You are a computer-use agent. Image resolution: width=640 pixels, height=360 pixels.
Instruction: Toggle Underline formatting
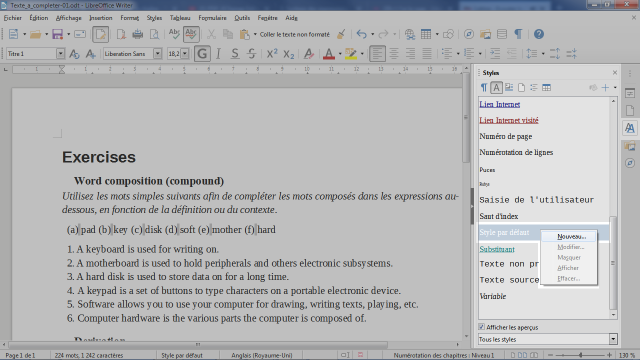(x=235, y=53)
